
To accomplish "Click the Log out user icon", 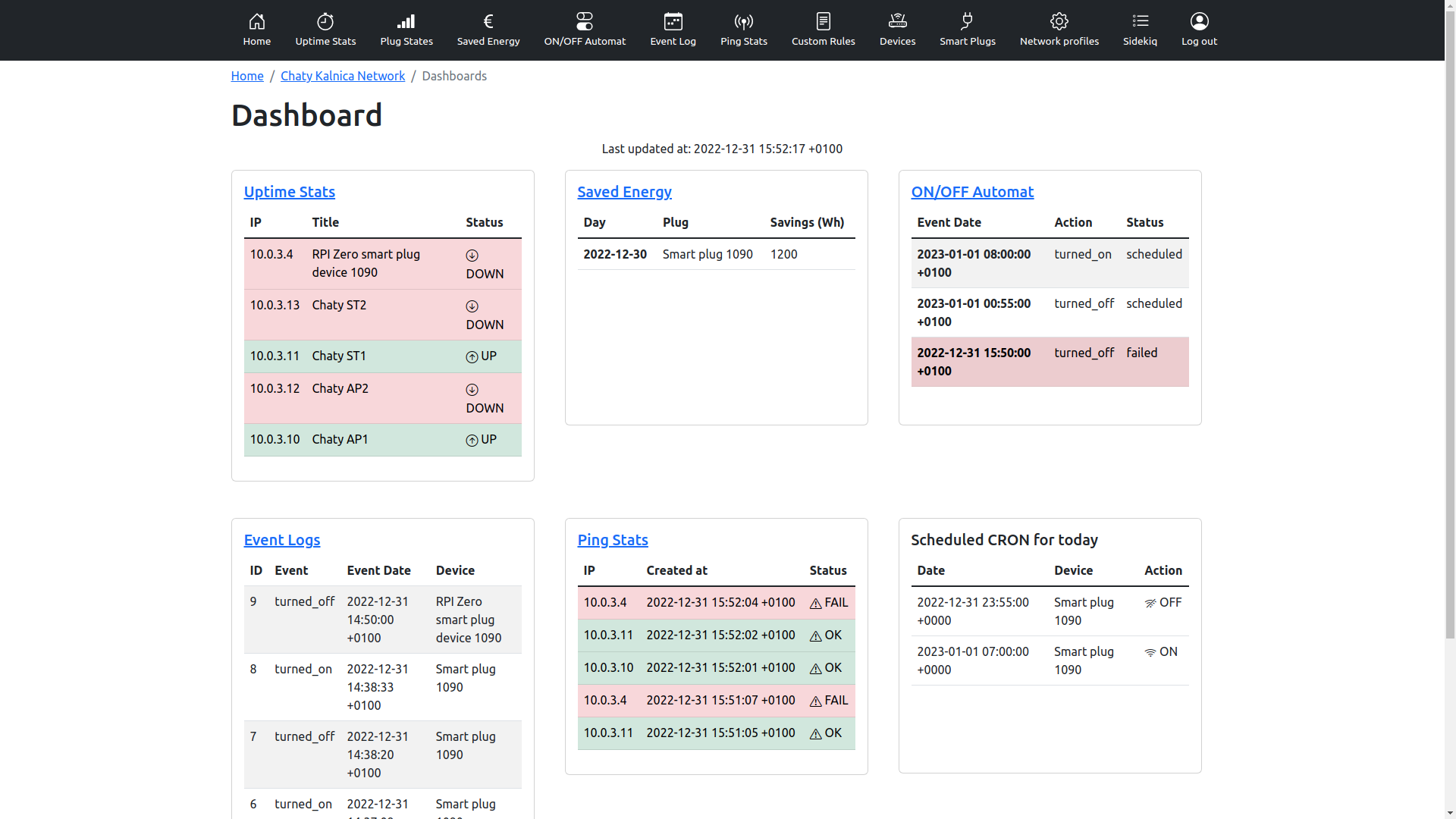I will tap(1199, 21).
